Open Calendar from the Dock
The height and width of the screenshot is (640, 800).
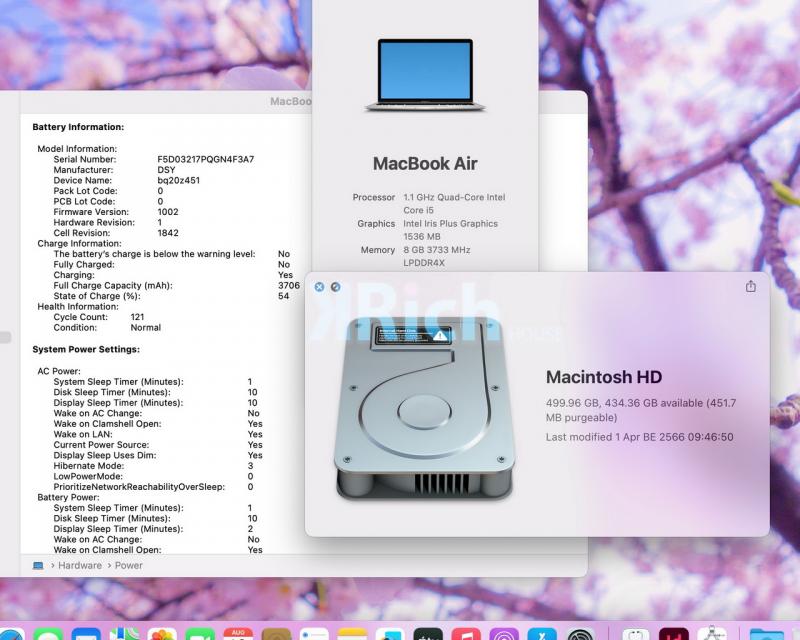238,634
